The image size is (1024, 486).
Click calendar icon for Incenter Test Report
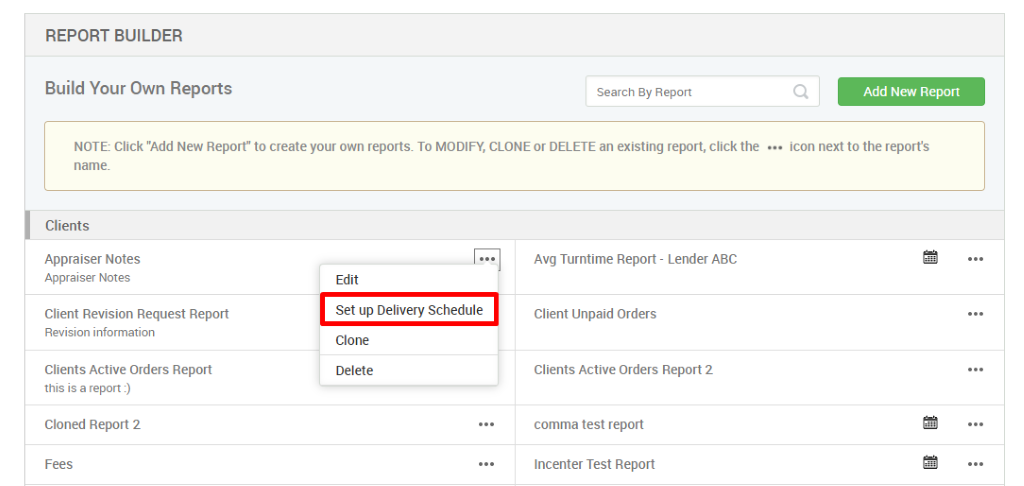coord(931,462)
